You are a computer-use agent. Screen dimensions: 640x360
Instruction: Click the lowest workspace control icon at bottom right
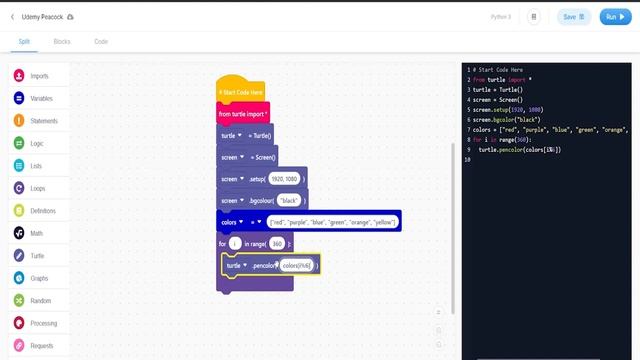438,344
